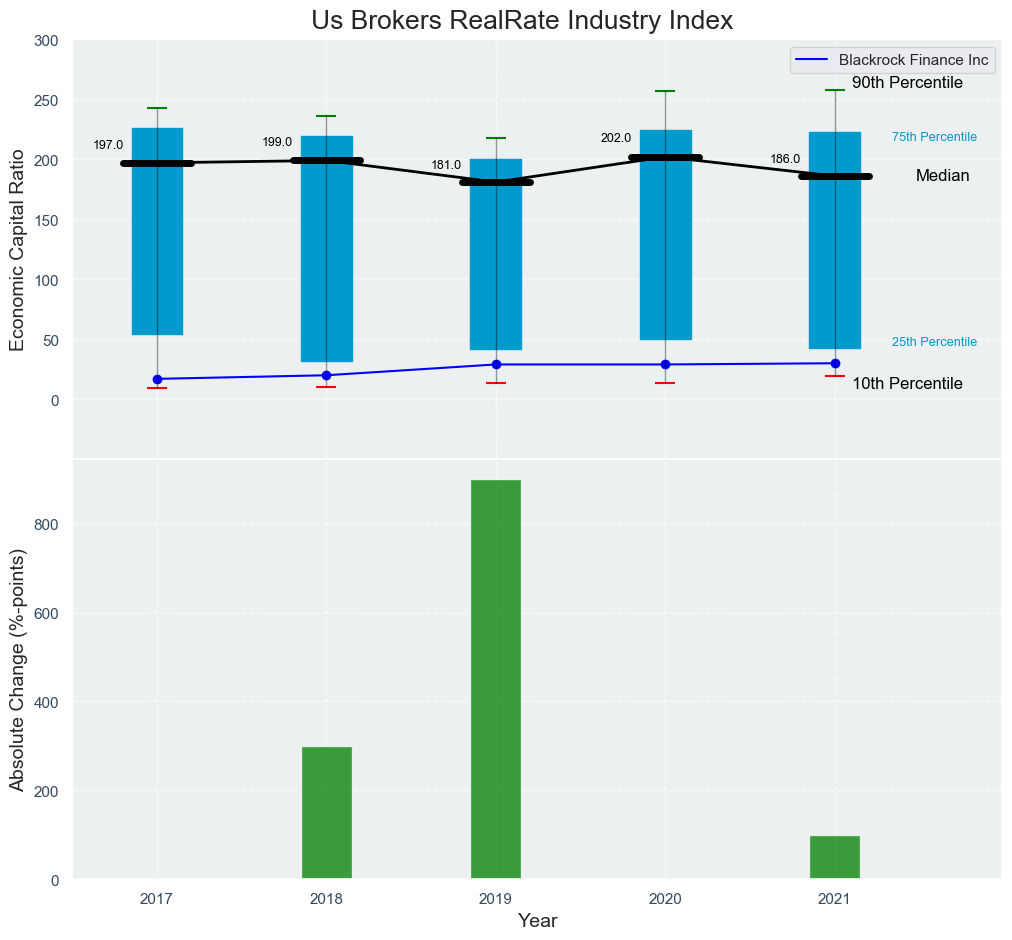Click the 2021 Blackrock blue data point
Viewport: 1012px width, 940px height.
(835, 363)
